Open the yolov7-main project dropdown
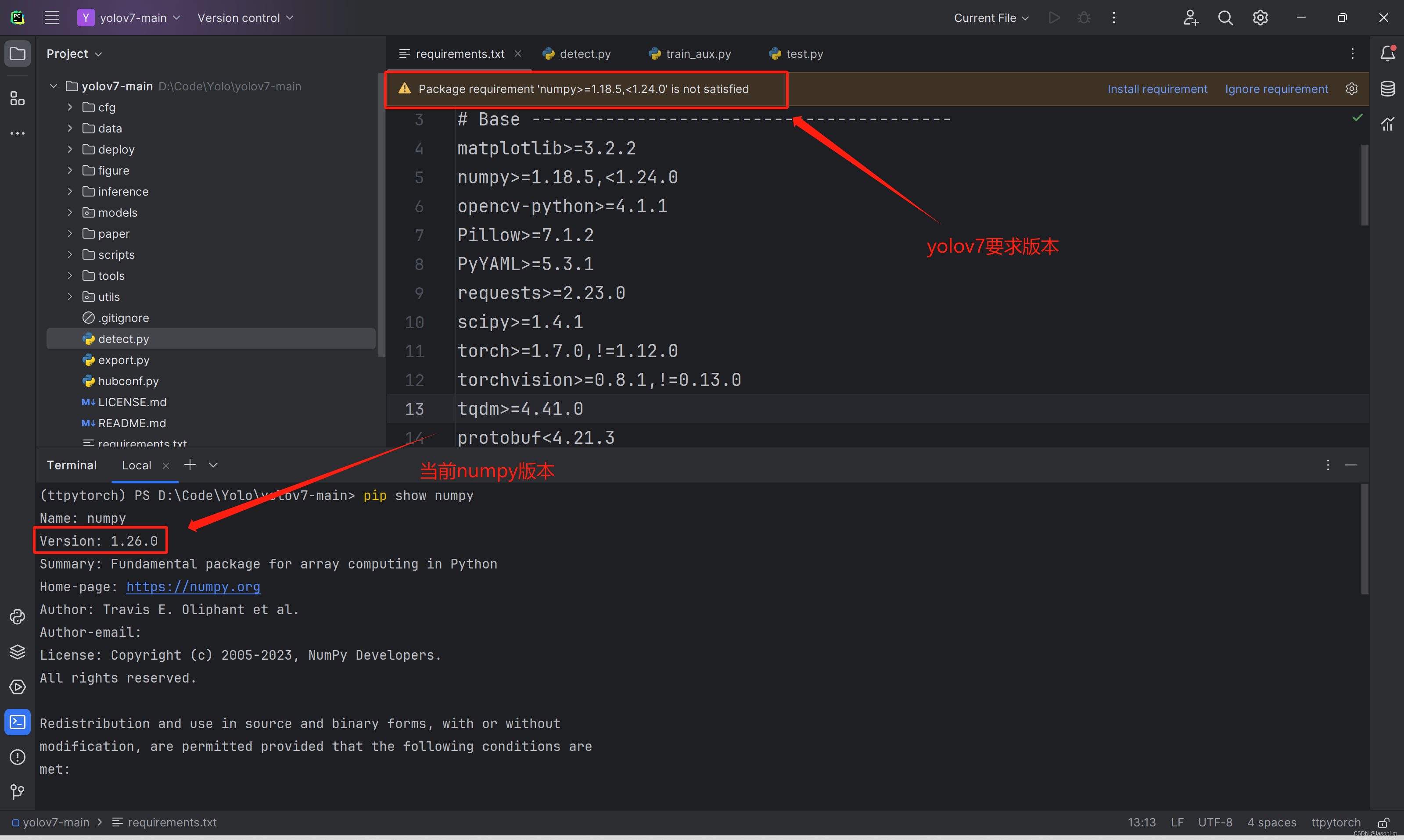Image resolution: width=1404 pixels, height=840 pixels. coord(129,18)
